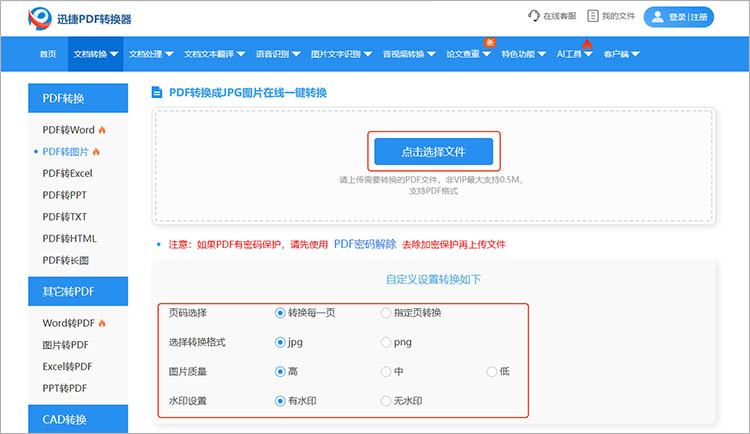Select the 无水印 watermark option
750x434 pixels.
pyautogui.click(x=386, y=401)
